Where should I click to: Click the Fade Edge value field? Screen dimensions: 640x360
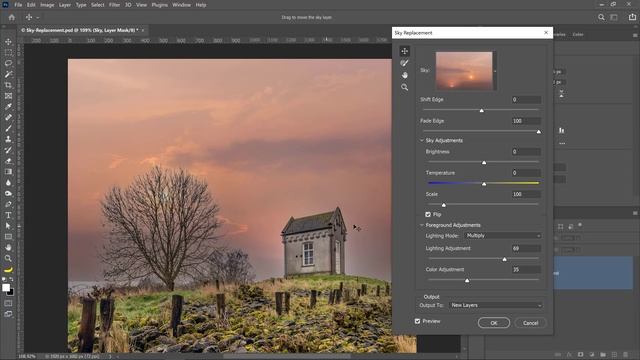pos(527,121)
